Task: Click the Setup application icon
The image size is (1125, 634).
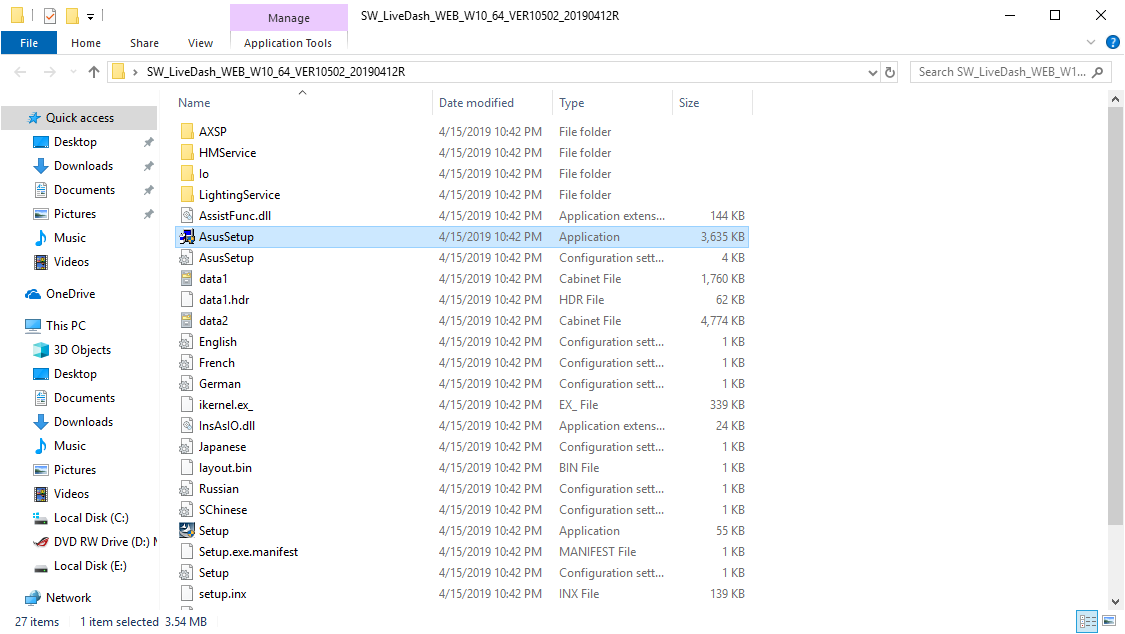Action: (x=187, y=531)
